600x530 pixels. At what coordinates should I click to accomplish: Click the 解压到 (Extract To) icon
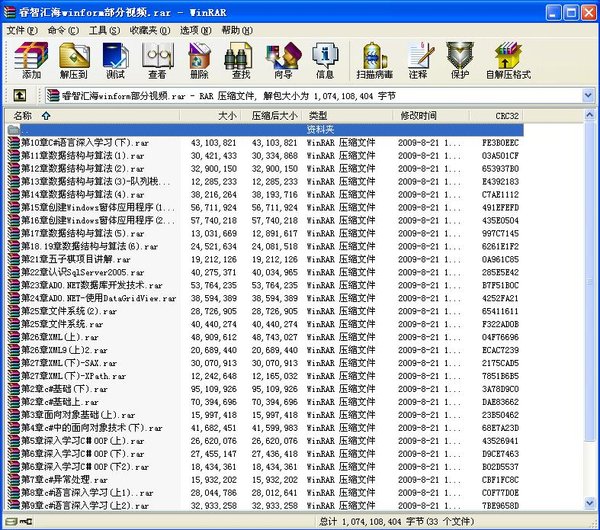(74, 60)
